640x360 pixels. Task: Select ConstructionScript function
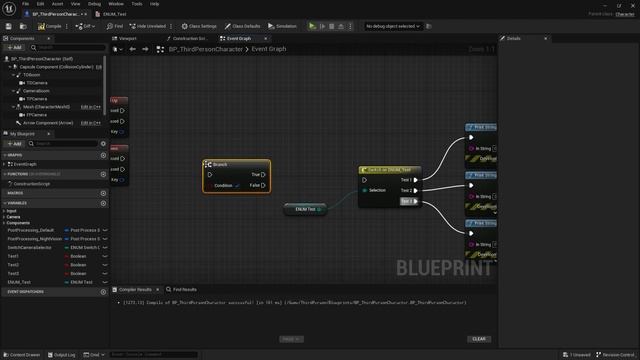[32, 184]
